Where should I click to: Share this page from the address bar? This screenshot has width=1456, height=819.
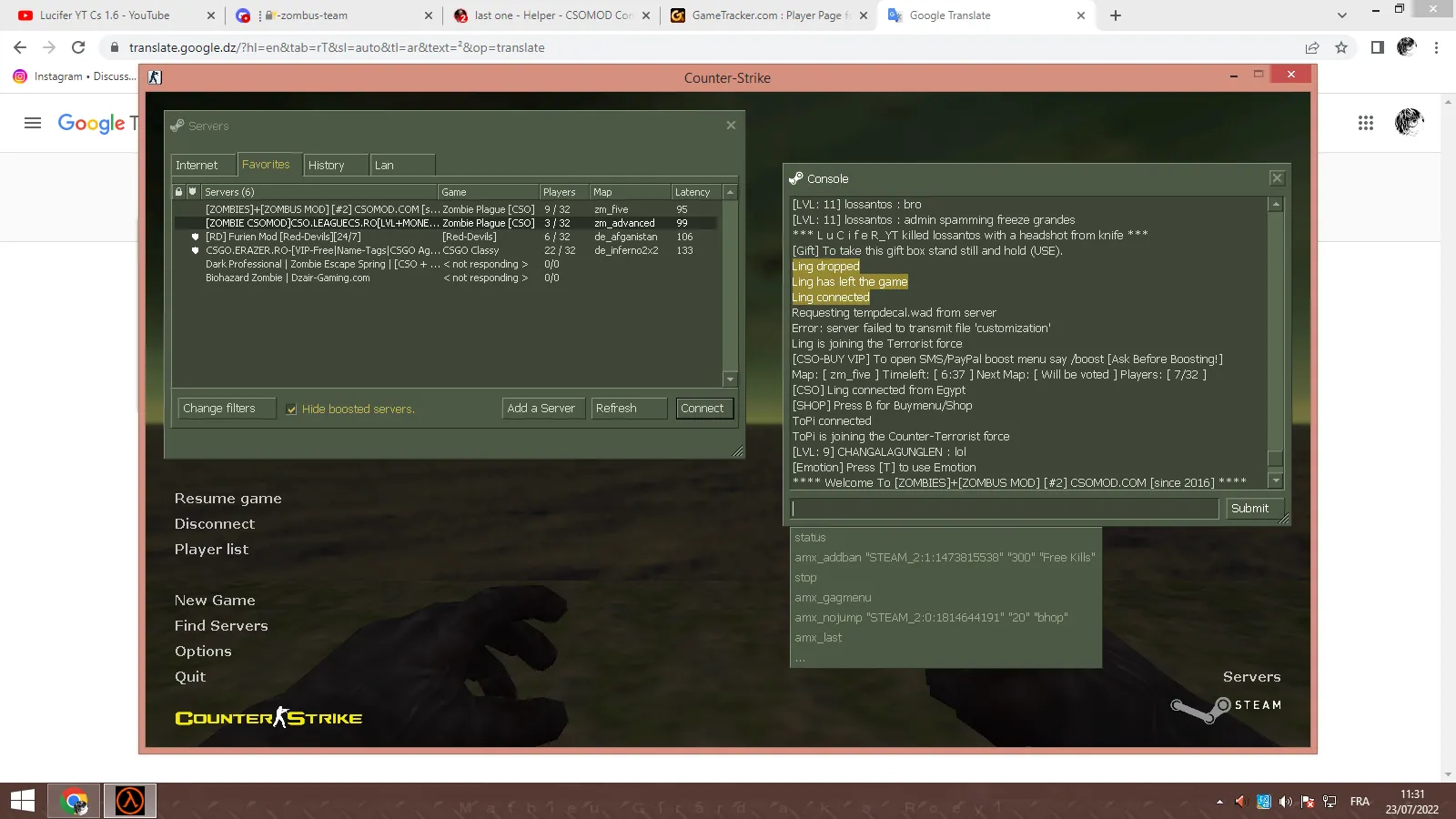click(1312, 47)
